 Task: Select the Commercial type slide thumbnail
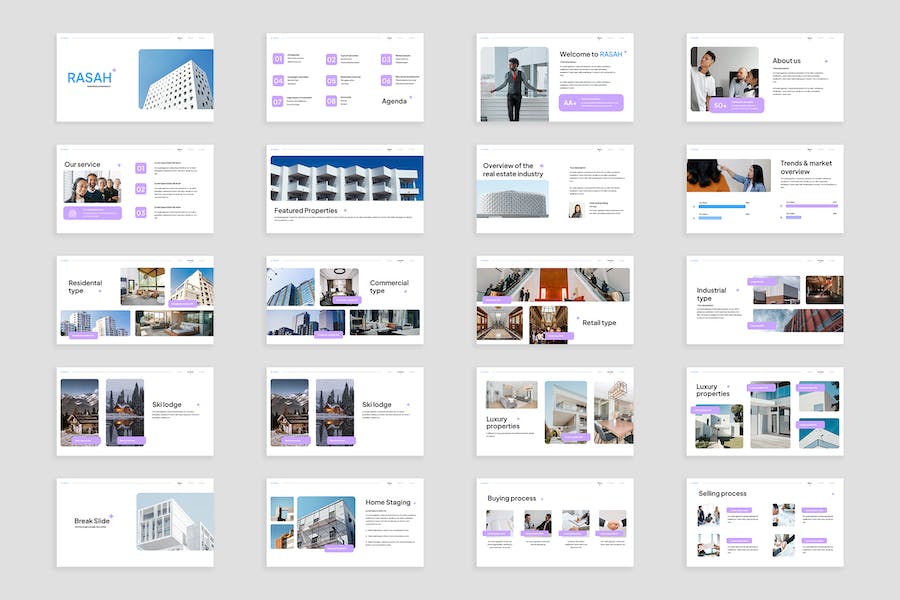click(345, 300)
